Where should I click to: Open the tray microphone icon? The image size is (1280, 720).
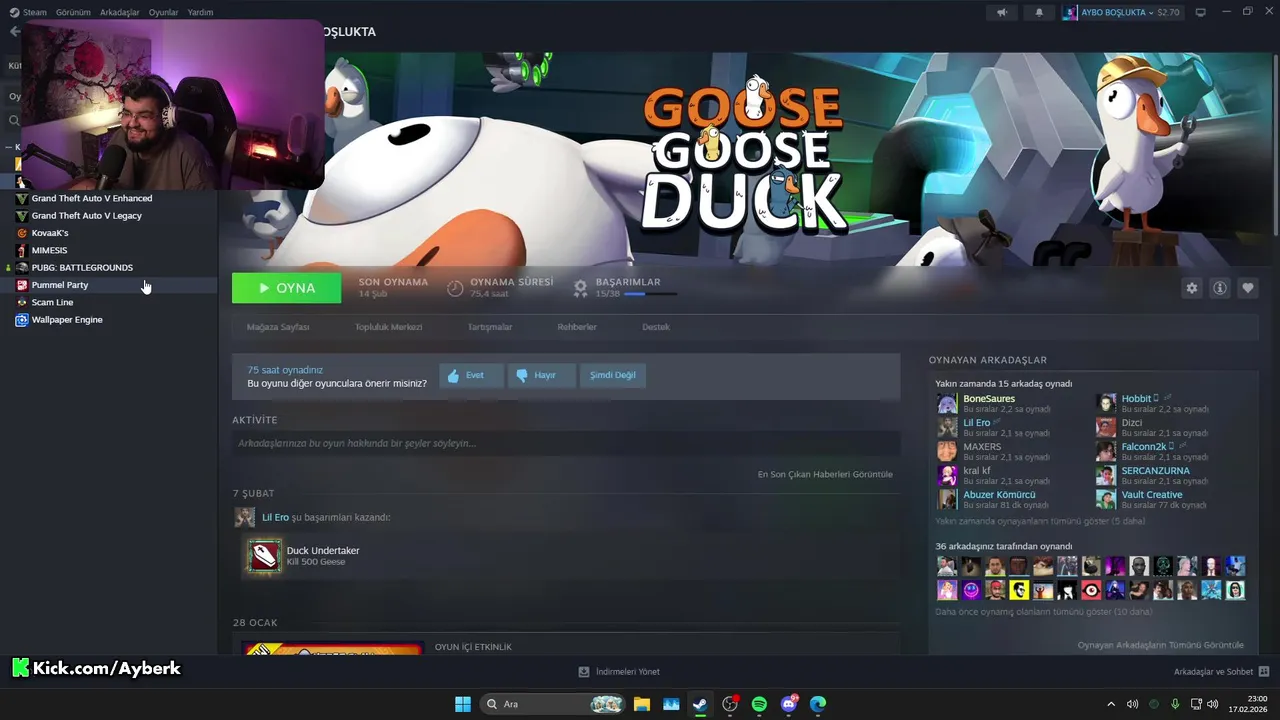coord(1175,704)
